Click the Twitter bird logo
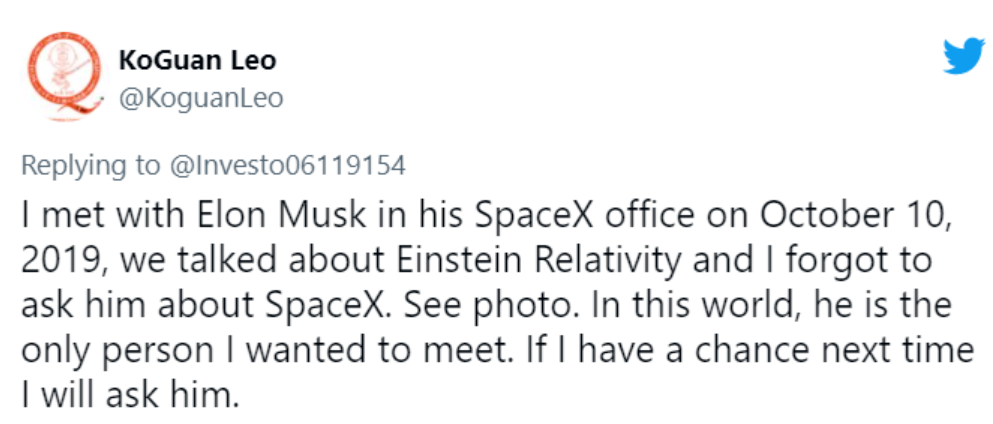The width and height of the screenshot is (993, 424). (x=964, y=58)
